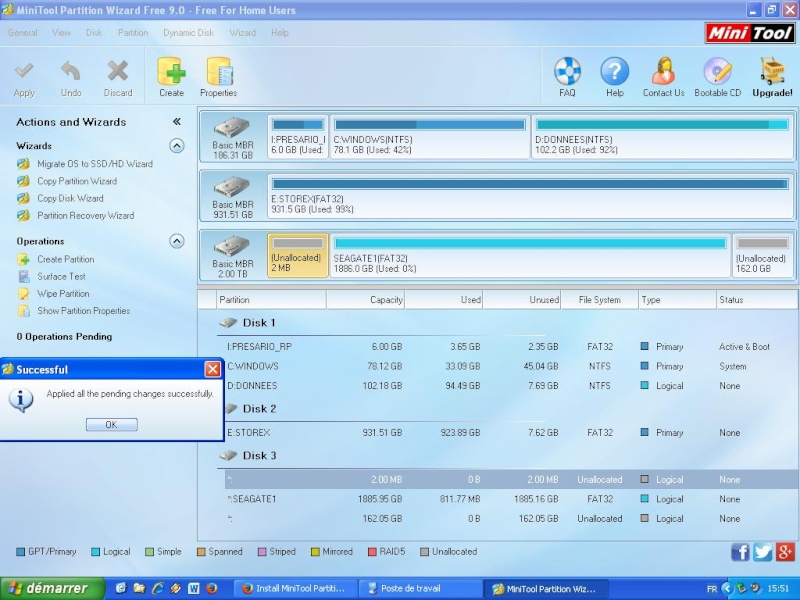Select the I:PRESARIO partition block

298,137
